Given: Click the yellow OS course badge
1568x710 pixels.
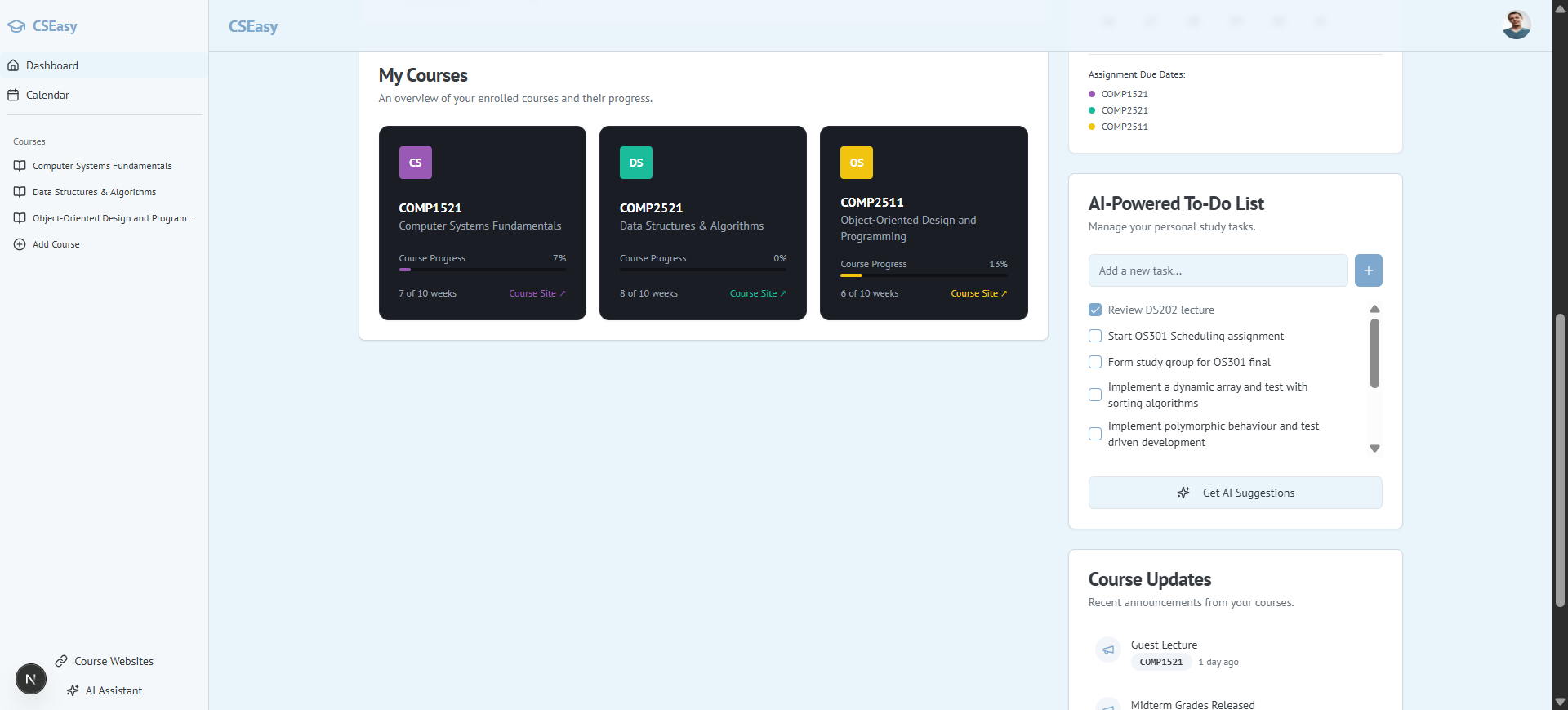Looking at the screenshot, I should (x=857, y=163).
